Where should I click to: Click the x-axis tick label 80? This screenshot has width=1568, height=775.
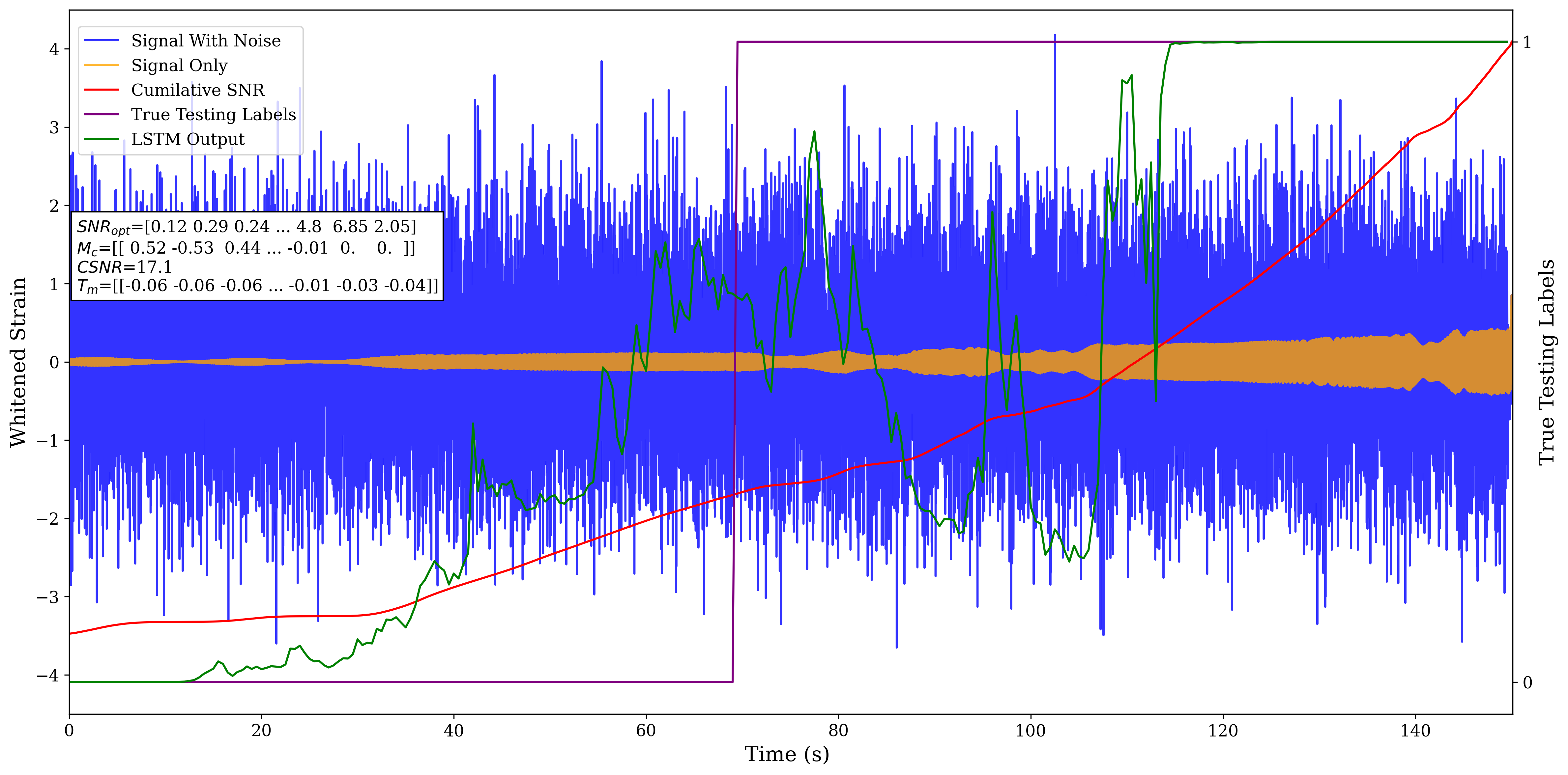point(838,730)
